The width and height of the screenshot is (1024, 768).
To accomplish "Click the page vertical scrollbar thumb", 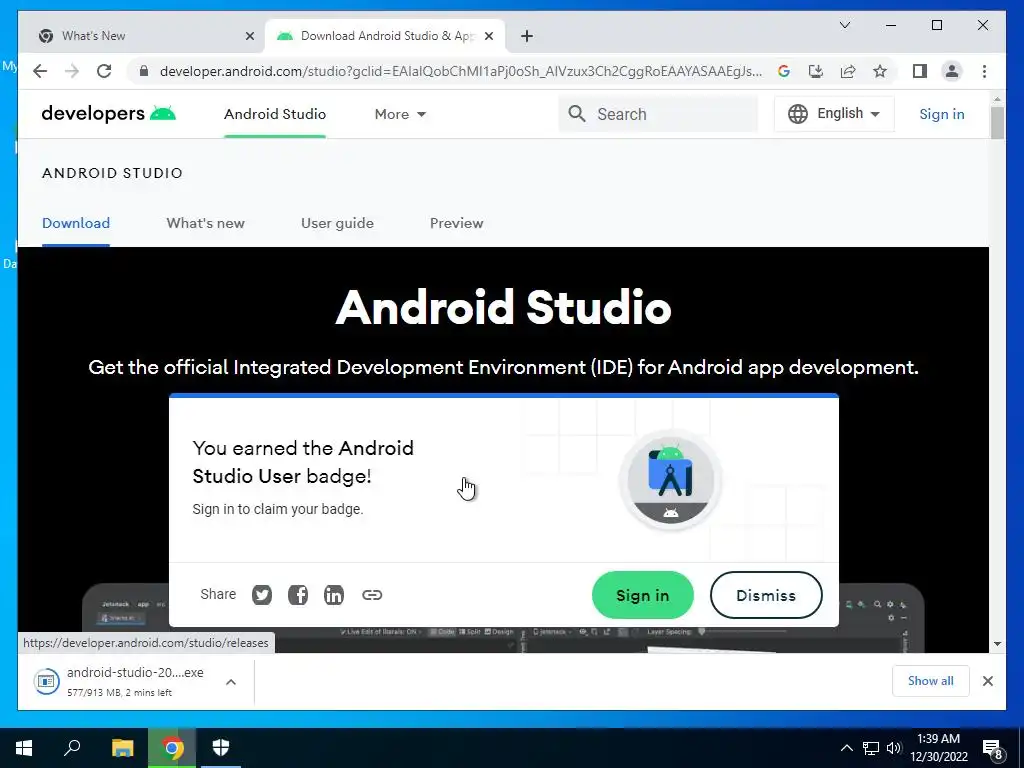I will pyautogui.click(x=997, y=123).
